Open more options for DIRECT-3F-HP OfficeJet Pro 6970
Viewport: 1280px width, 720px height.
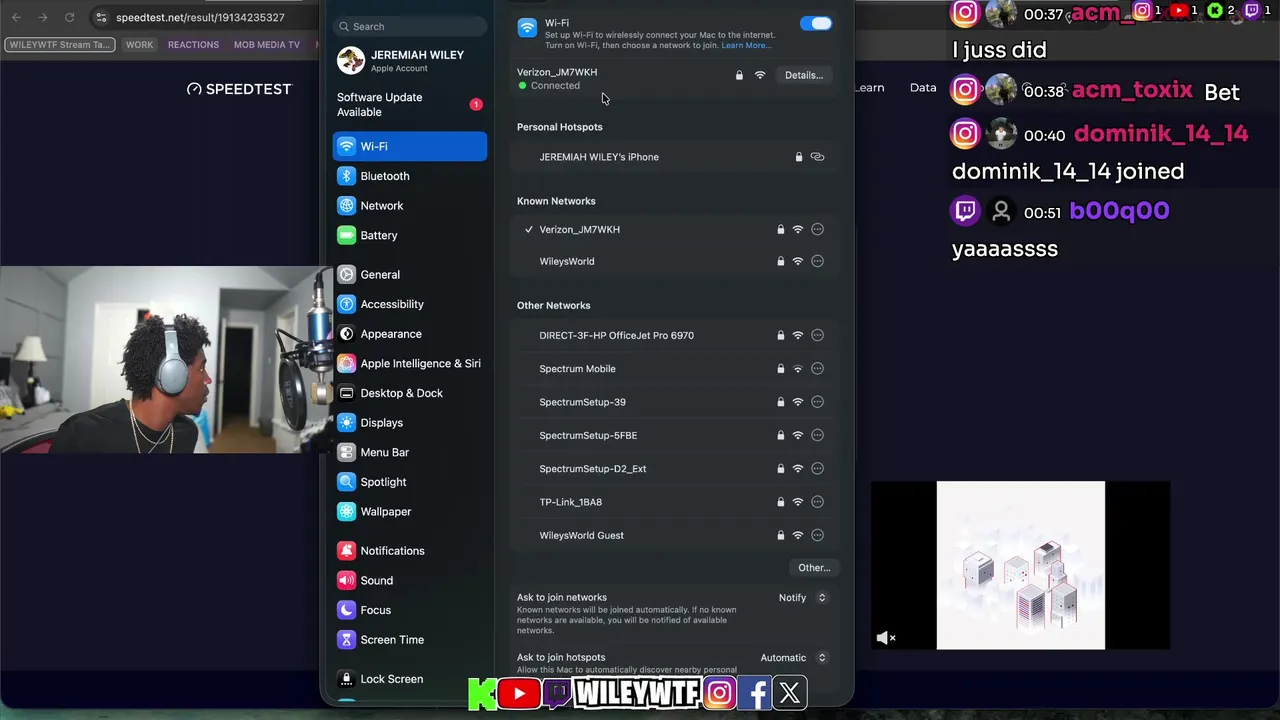click(x=817, y=335)
